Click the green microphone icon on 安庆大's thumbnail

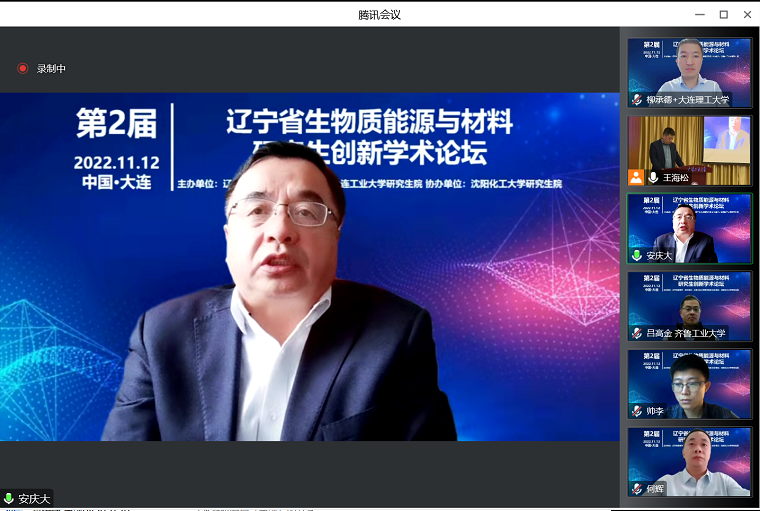[x=637, y=255]
